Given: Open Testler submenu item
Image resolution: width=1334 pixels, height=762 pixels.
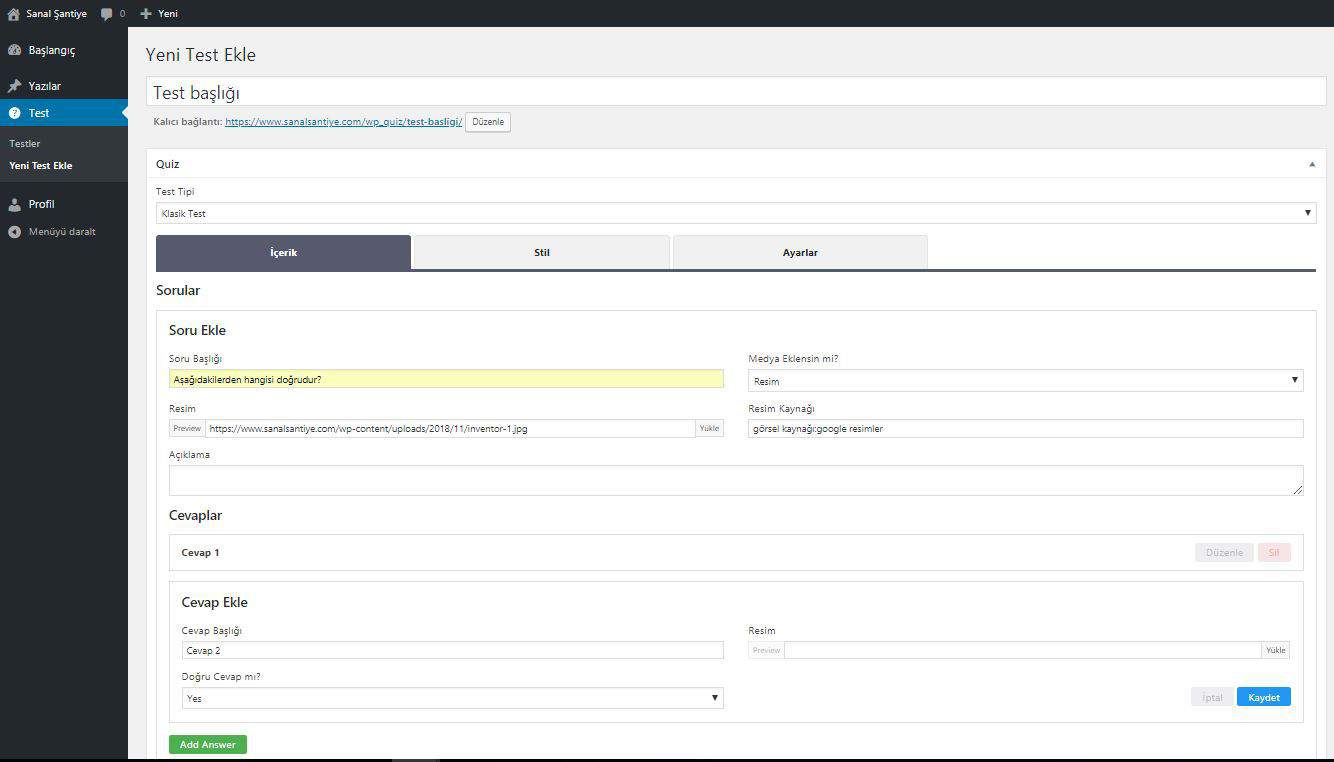Looking at the screenshot, I should (x=25, y=144).
